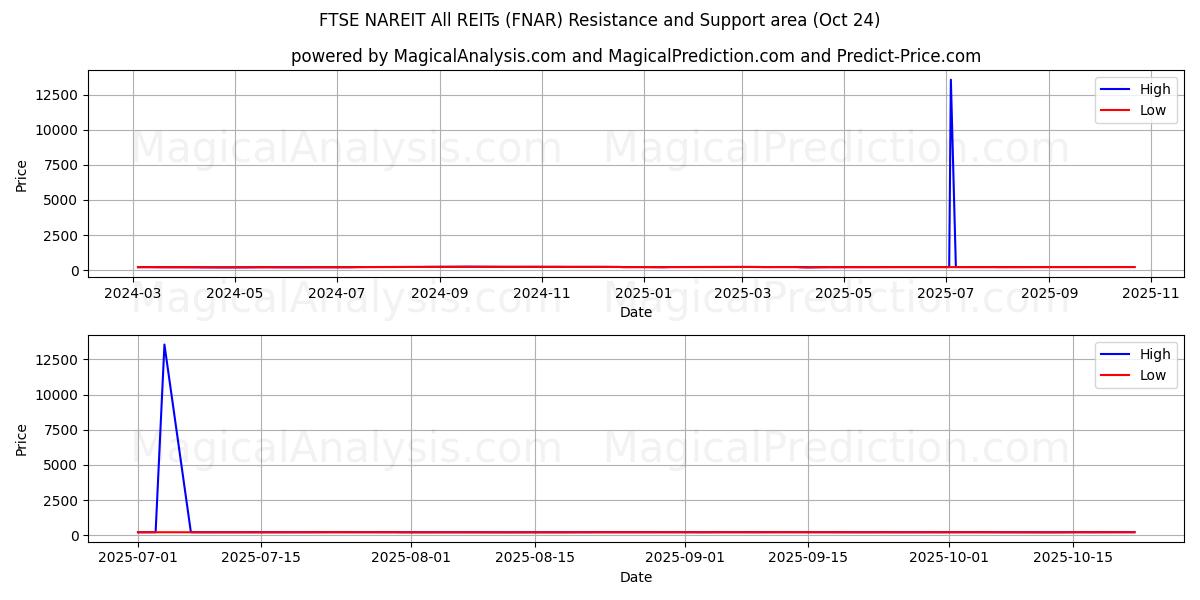Click the 7500 price tick on bottom chart

point(62,430)
